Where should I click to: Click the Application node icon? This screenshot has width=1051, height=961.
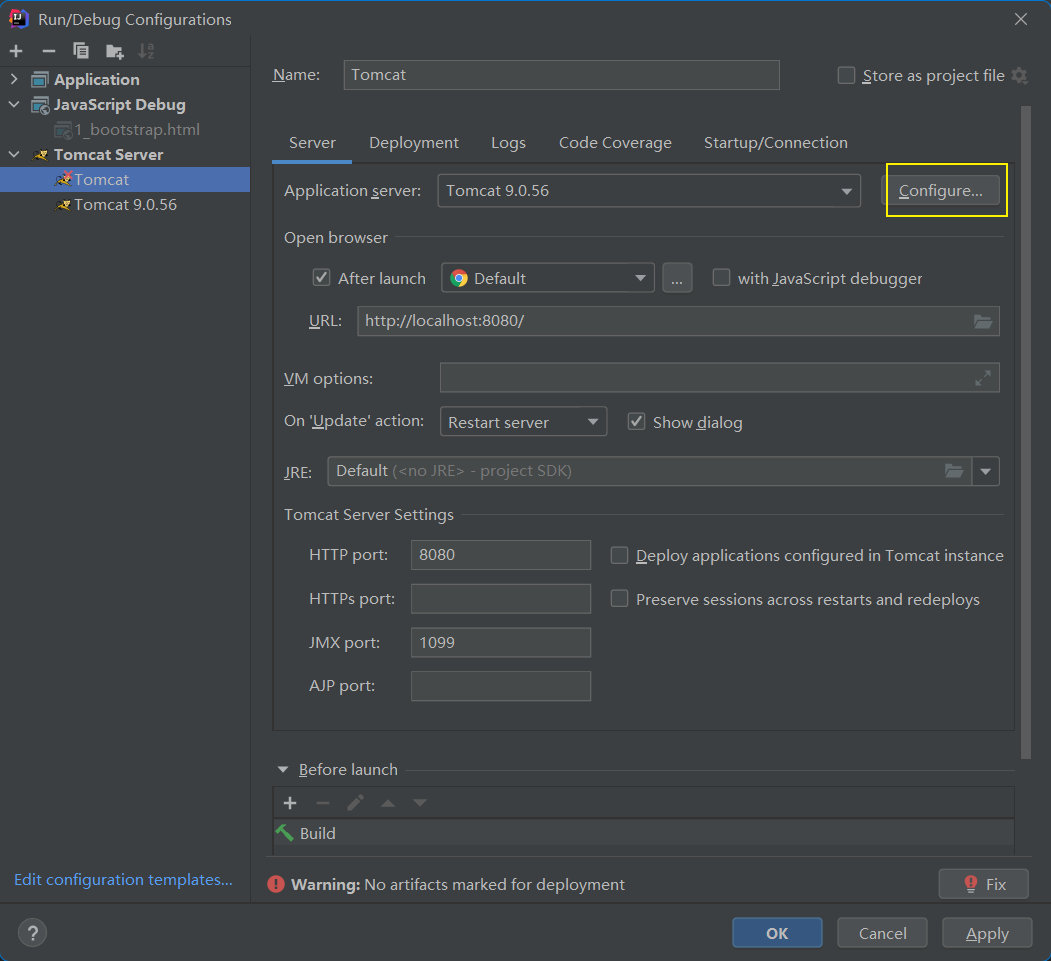coord(40,80)
